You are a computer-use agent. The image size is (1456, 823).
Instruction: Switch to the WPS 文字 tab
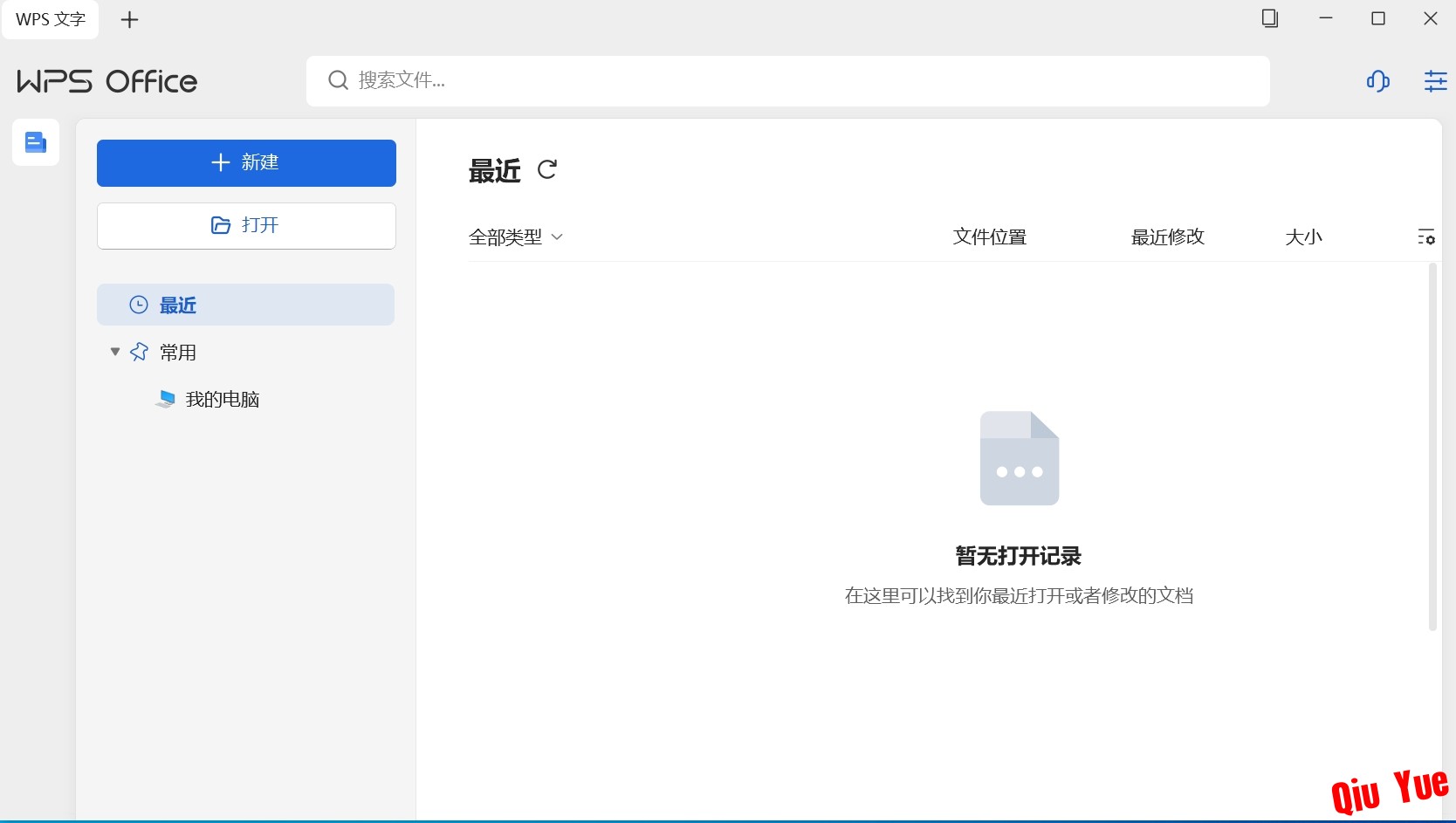click(51, 19)
